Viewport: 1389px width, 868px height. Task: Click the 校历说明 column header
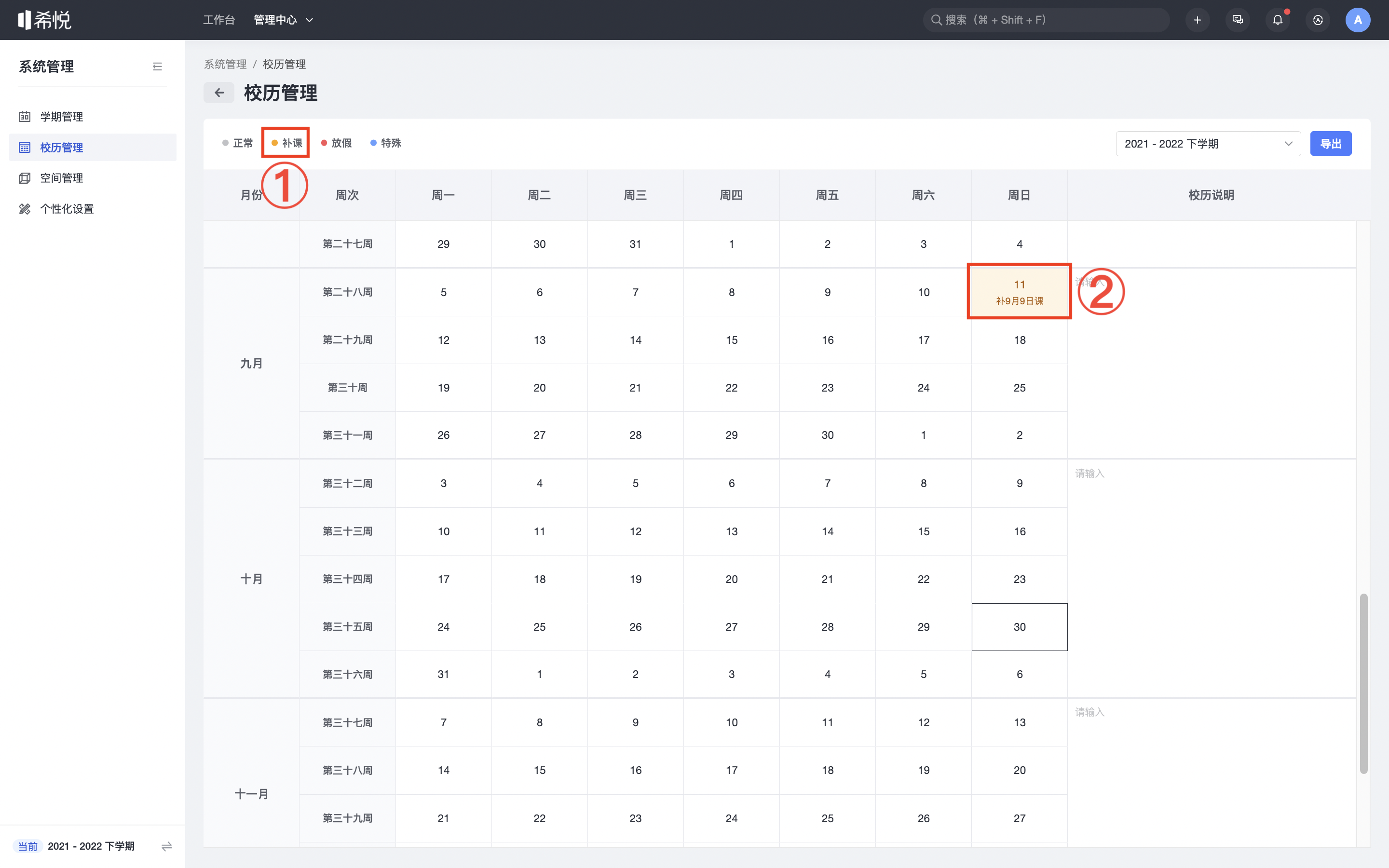(1211, 195)
